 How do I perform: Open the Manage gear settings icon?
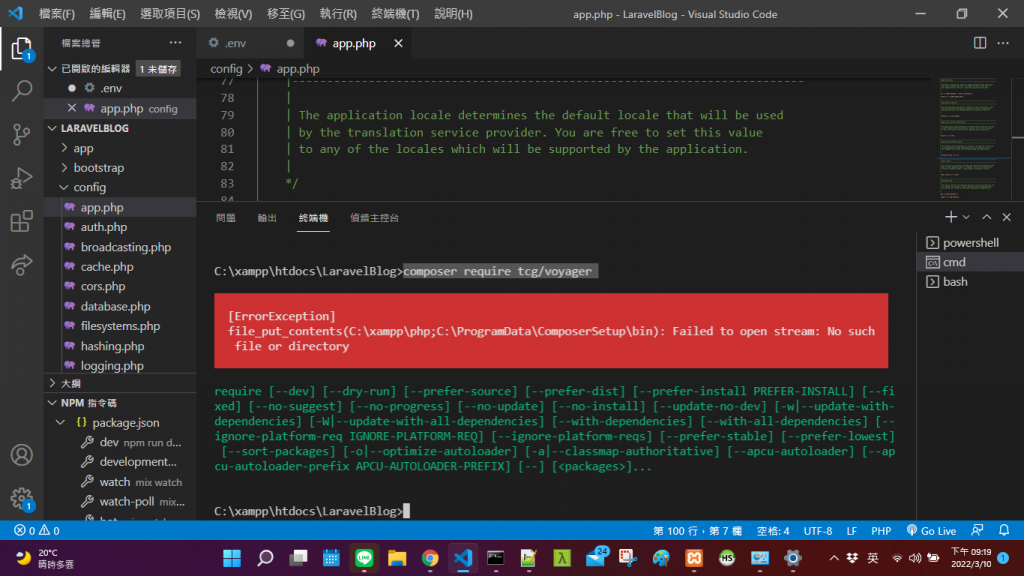click(x=22, y=498)
